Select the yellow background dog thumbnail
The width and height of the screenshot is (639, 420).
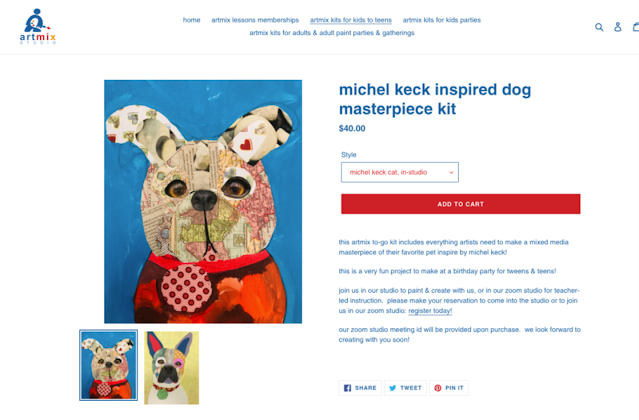click(172, 367)
